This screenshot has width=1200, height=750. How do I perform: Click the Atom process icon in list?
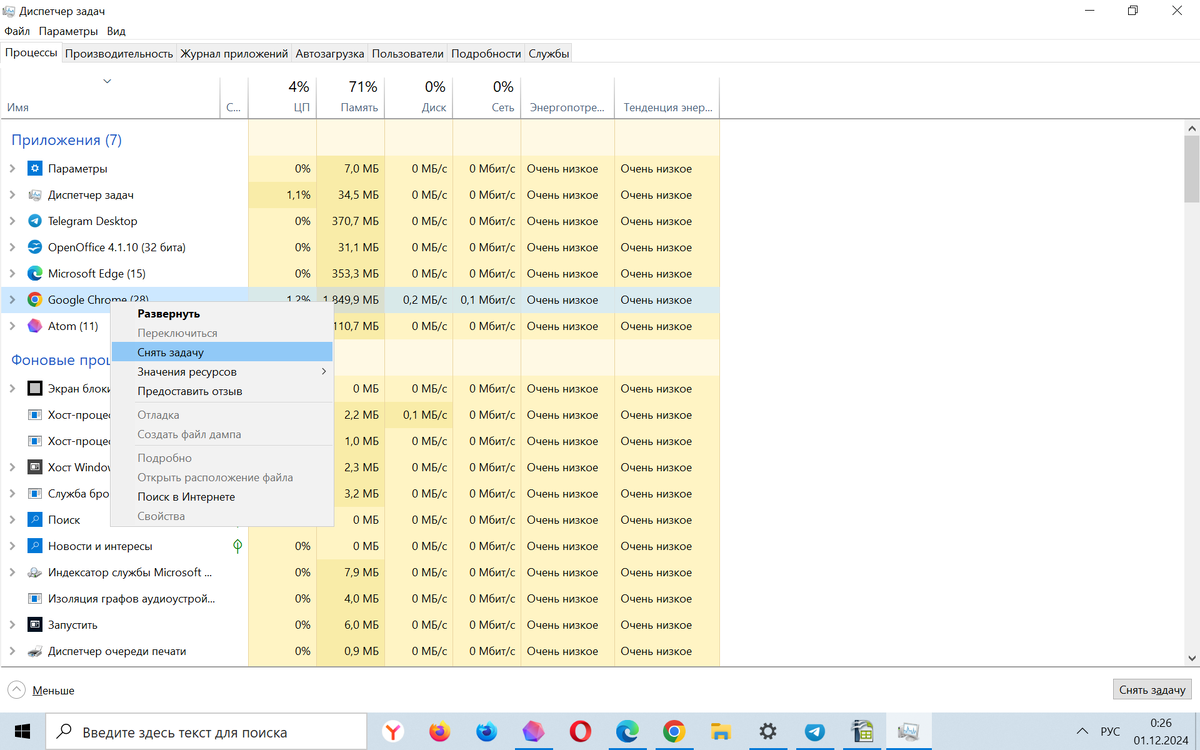pos(35,326)
